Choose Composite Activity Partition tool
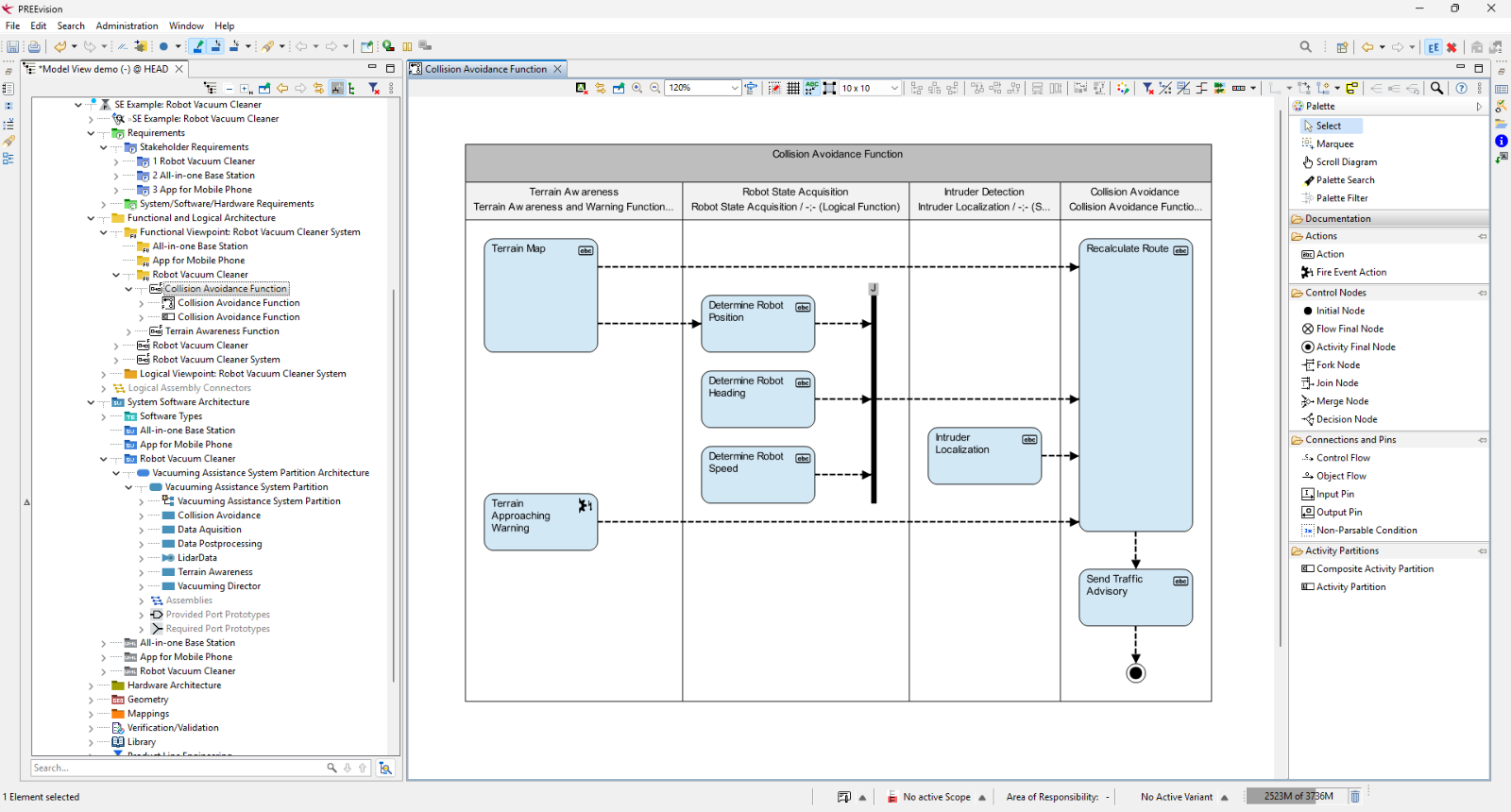The image size is (1511, 812). (1367, 568)
